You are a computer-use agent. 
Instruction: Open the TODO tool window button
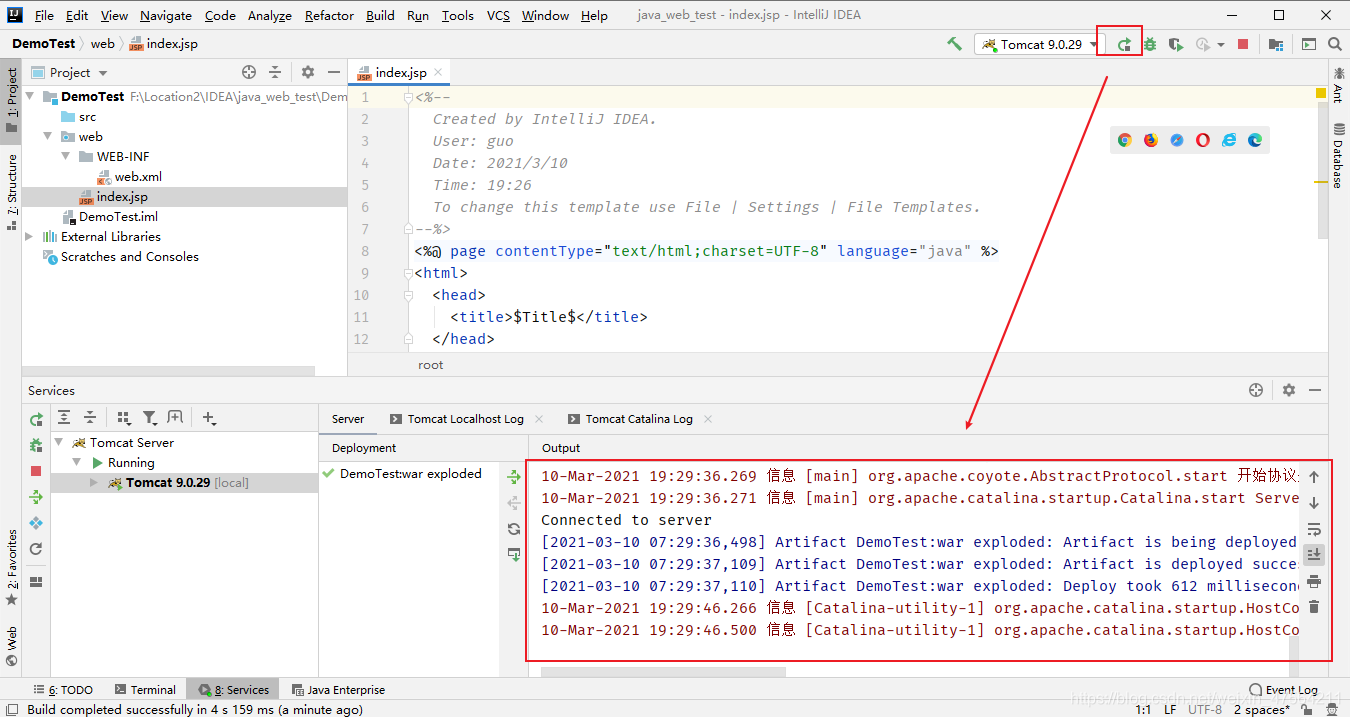(x=63, y=690)
